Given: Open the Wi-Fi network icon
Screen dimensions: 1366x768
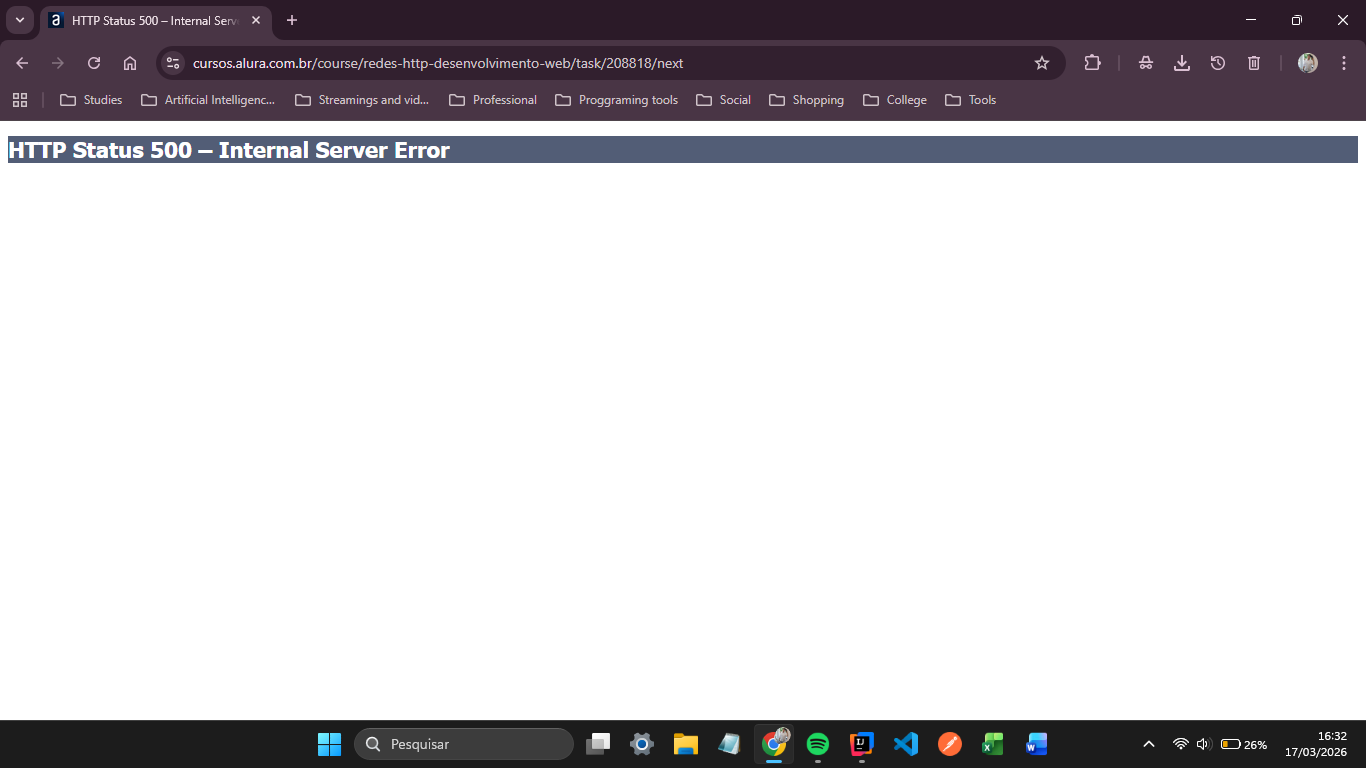Looking at the screenshot, I should click(x=1181, y=744).
